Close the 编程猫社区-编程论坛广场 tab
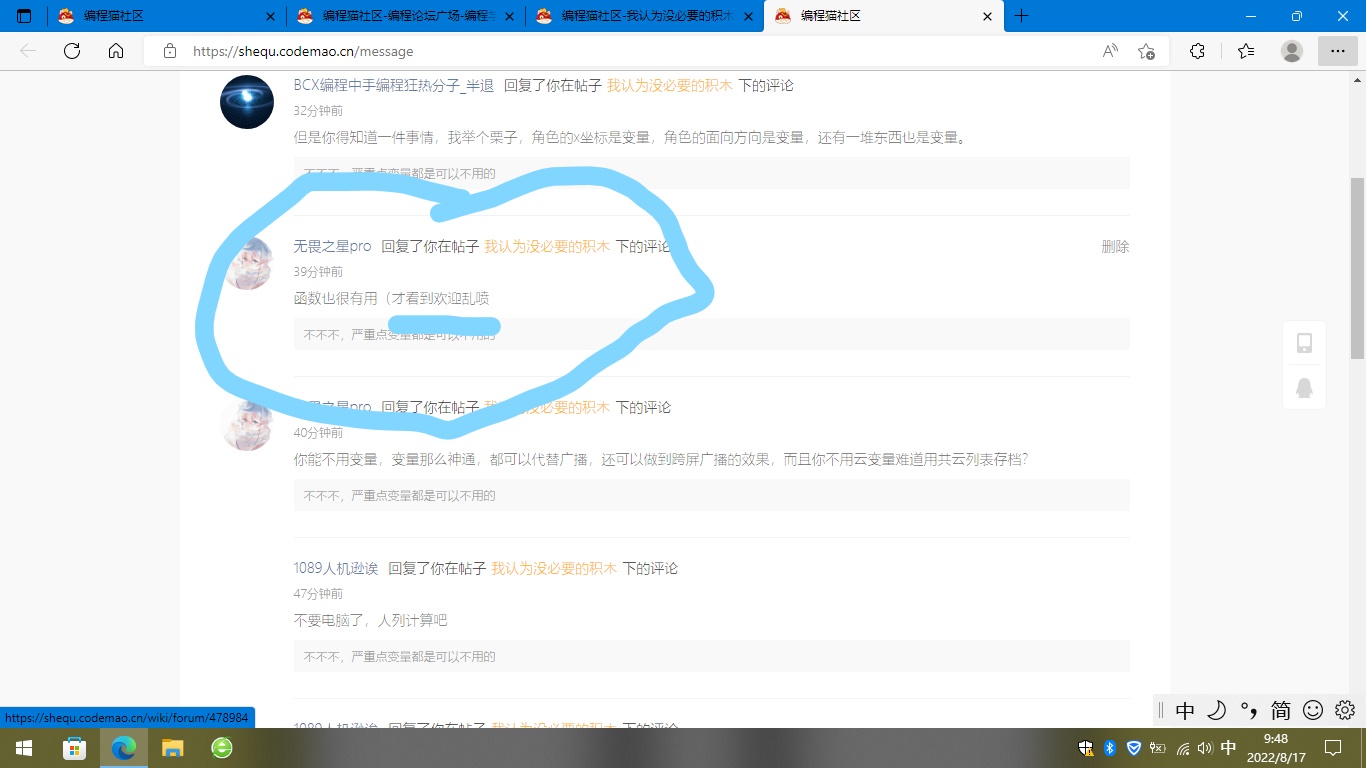1366x768 pixels. [x=510, y=16]
